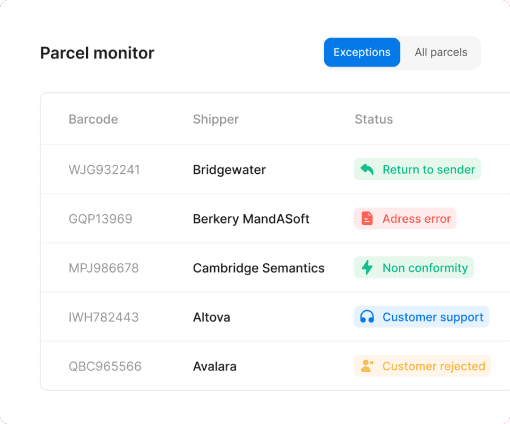Image resolution: width=510 pixels, height=424 pixels.
Task: Select shipper Cambridge Semantics
Action: [259, 268]
